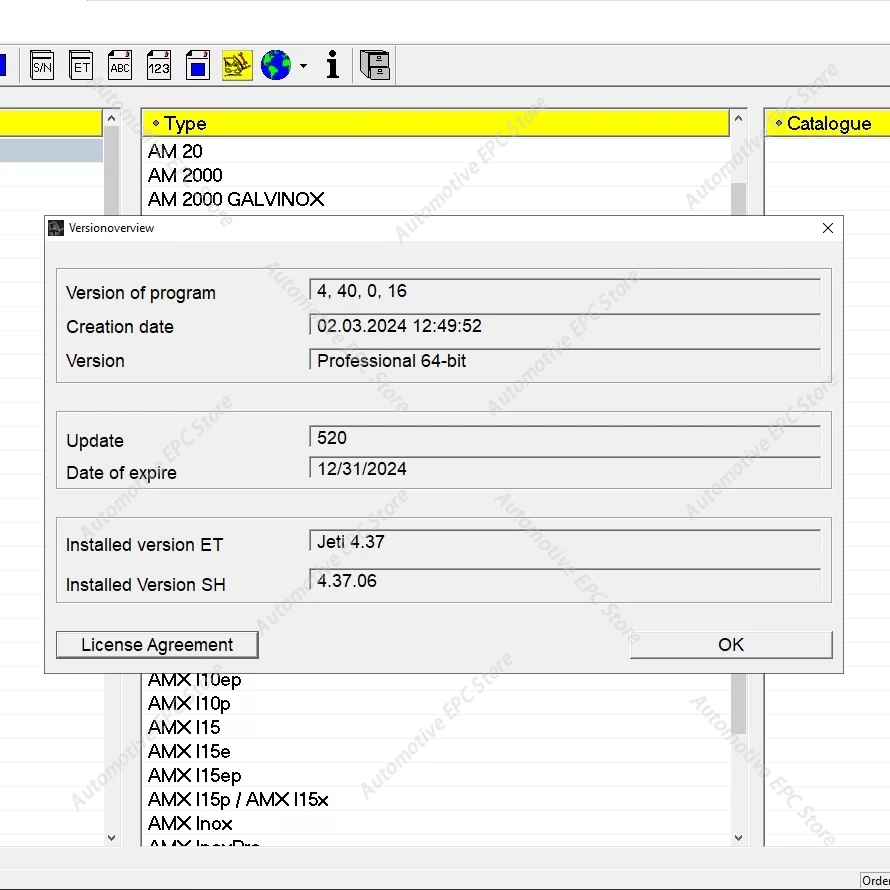This screenshot has height=890, width=890.
Task: Open the ET parts search icon
Action: click(x=81, y=66)
